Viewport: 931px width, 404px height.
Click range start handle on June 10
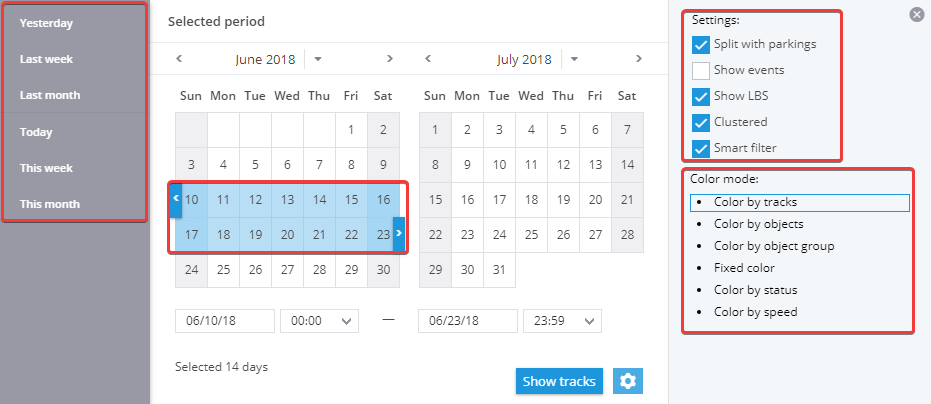pyautogui.click(x=176, y=201)
